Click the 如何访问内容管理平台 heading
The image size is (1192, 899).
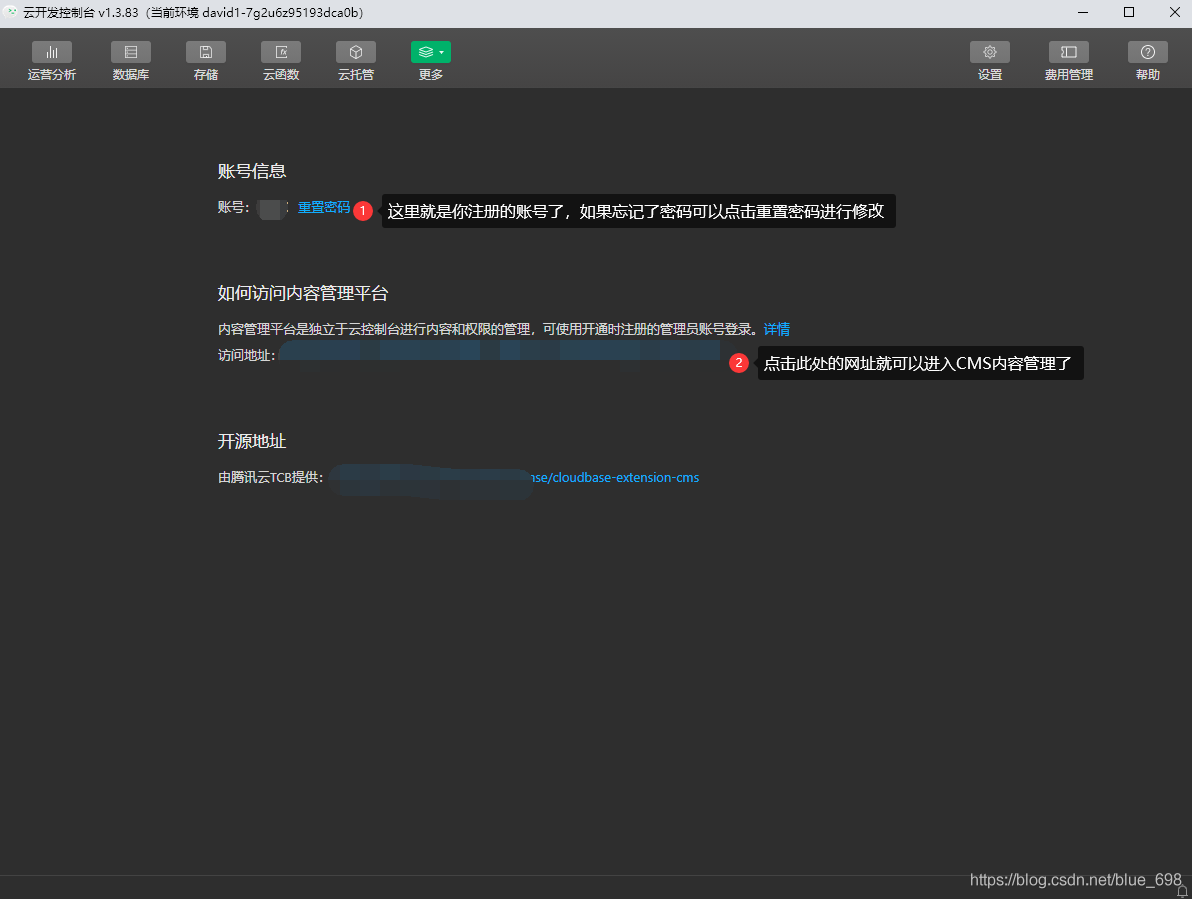click(303, 293)
